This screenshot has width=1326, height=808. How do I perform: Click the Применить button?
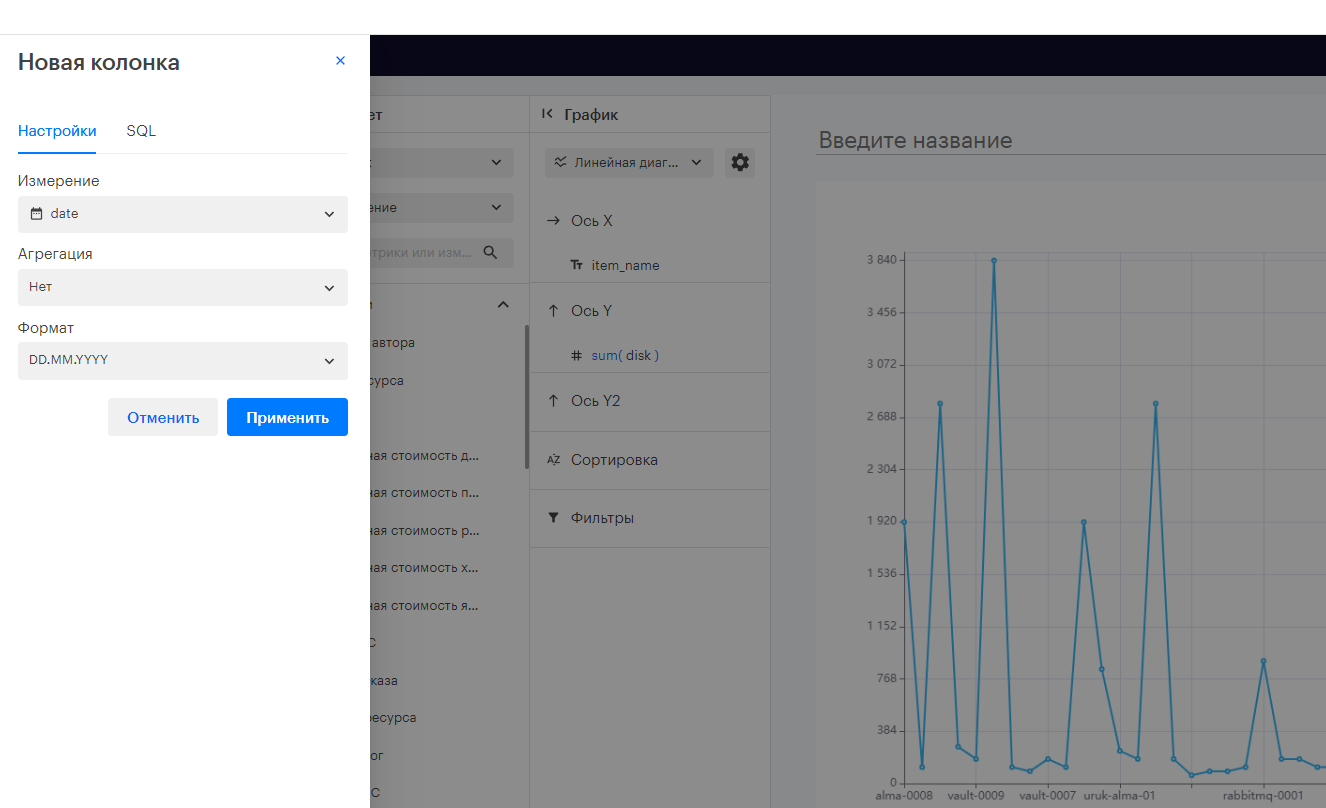pos(287,417)
